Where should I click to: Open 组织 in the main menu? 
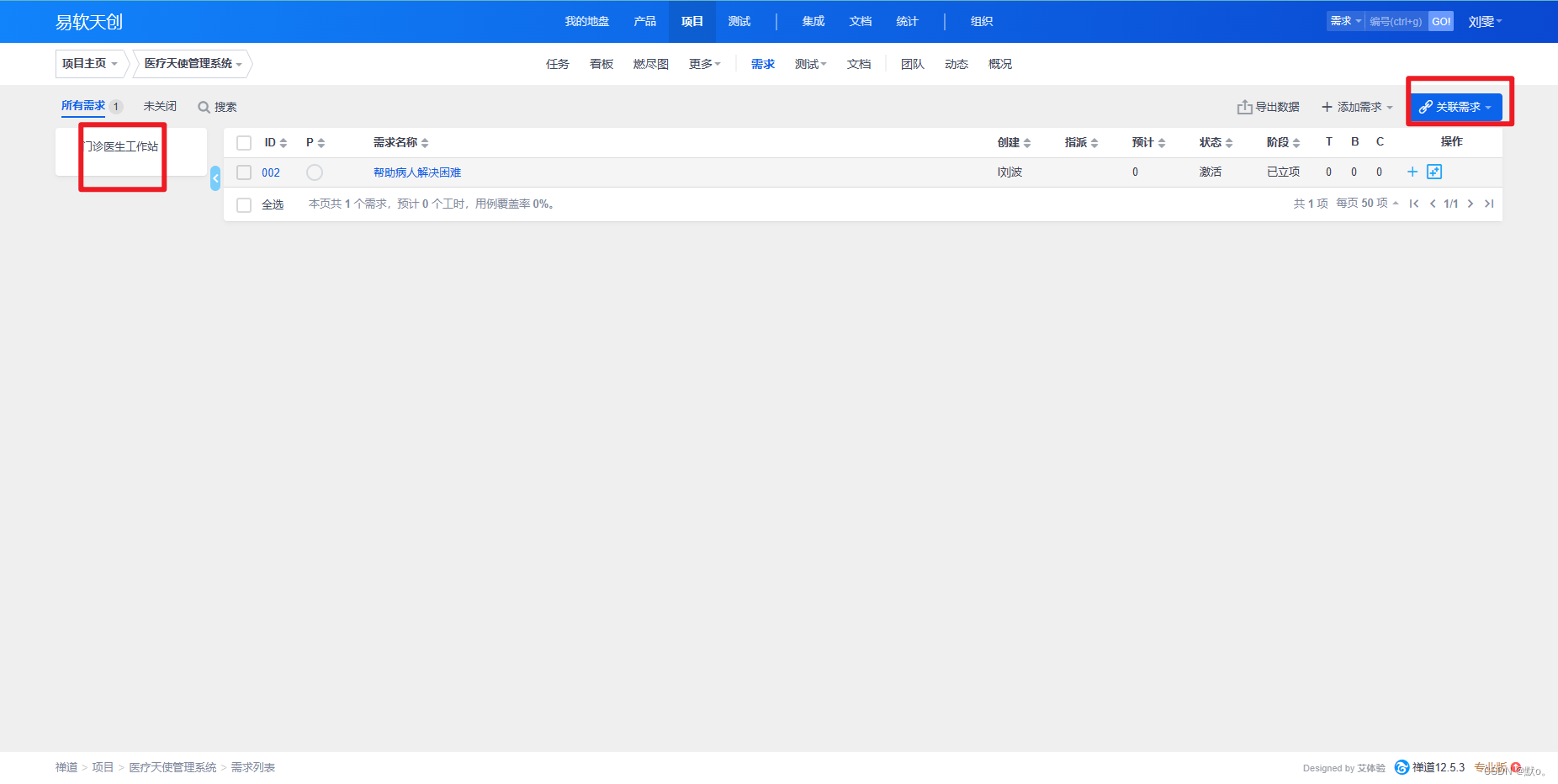pos(982,21)
